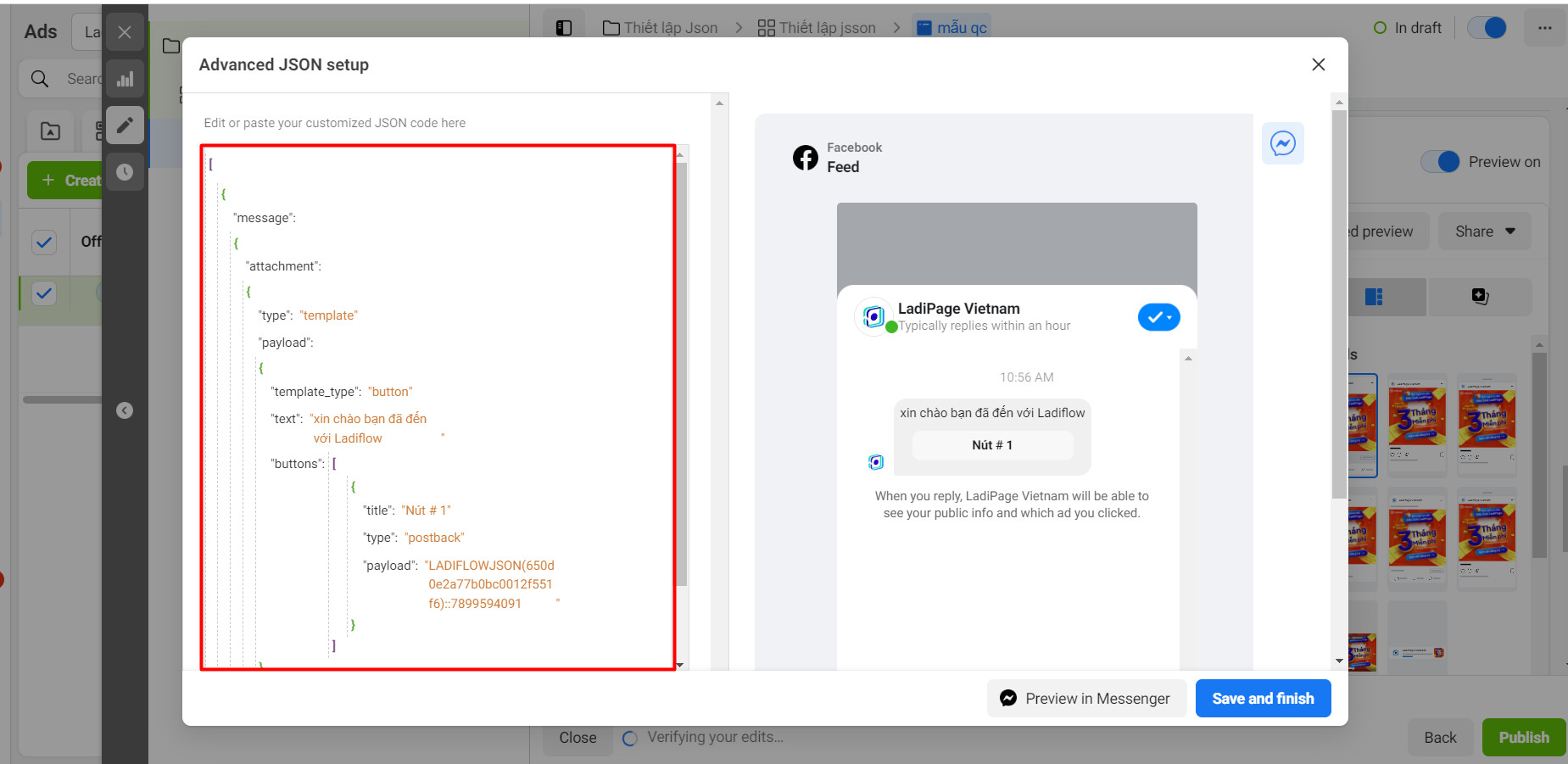The width and height of the screenshot is (1568, 764).
Task: Click Preview in Messenger button
Action: coord(1086,699)
